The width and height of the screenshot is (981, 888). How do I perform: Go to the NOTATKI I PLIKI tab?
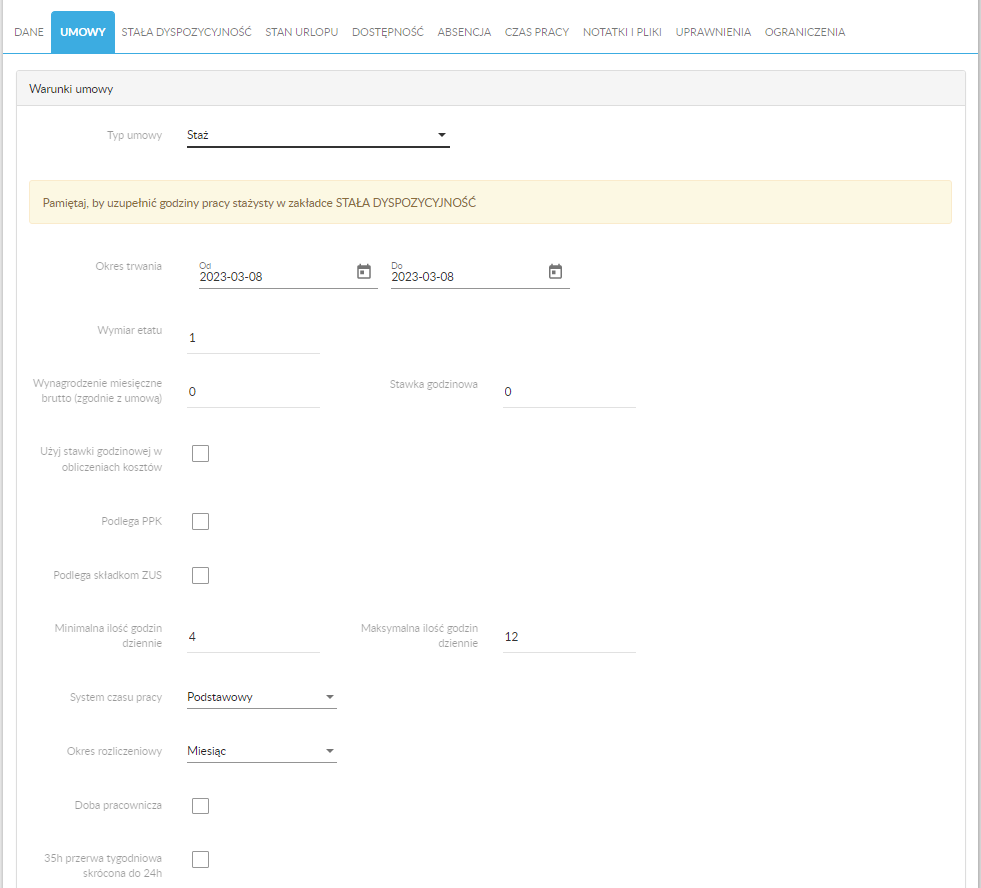(622, 32)
